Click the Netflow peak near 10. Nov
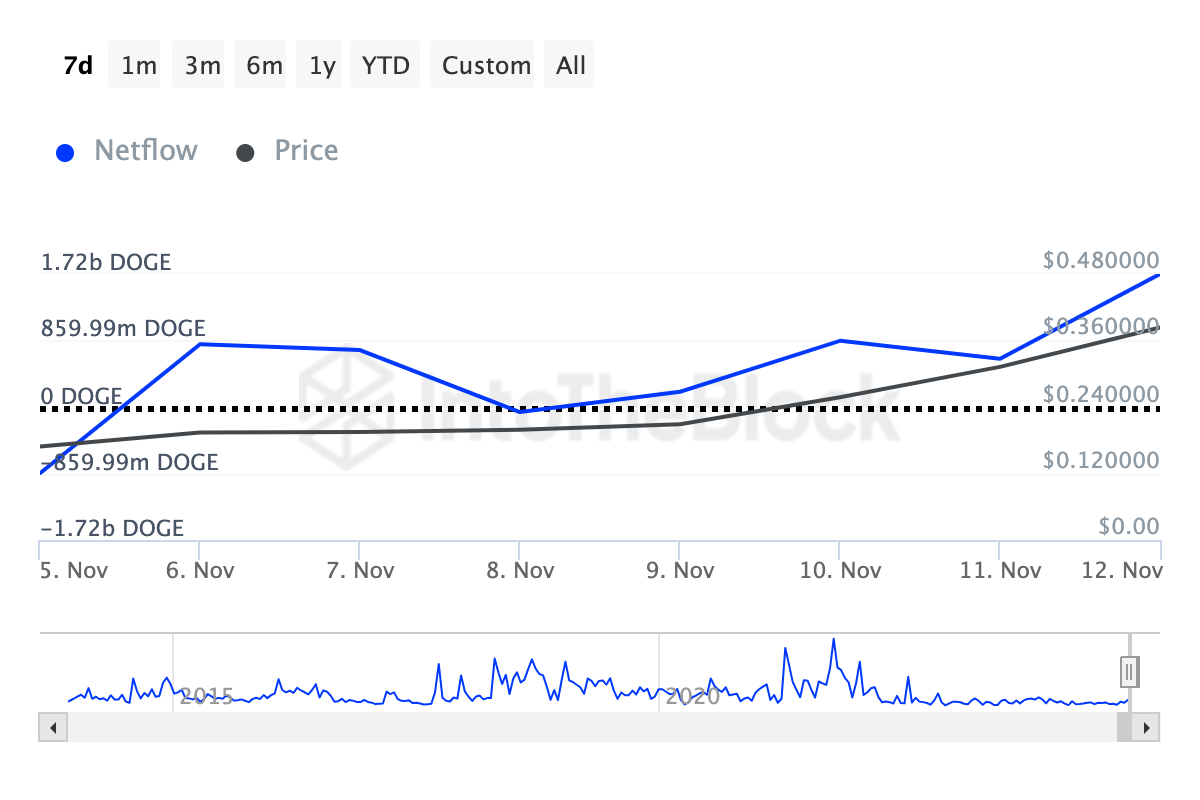Screen dimensions: 1200x800 click(841, 340)
